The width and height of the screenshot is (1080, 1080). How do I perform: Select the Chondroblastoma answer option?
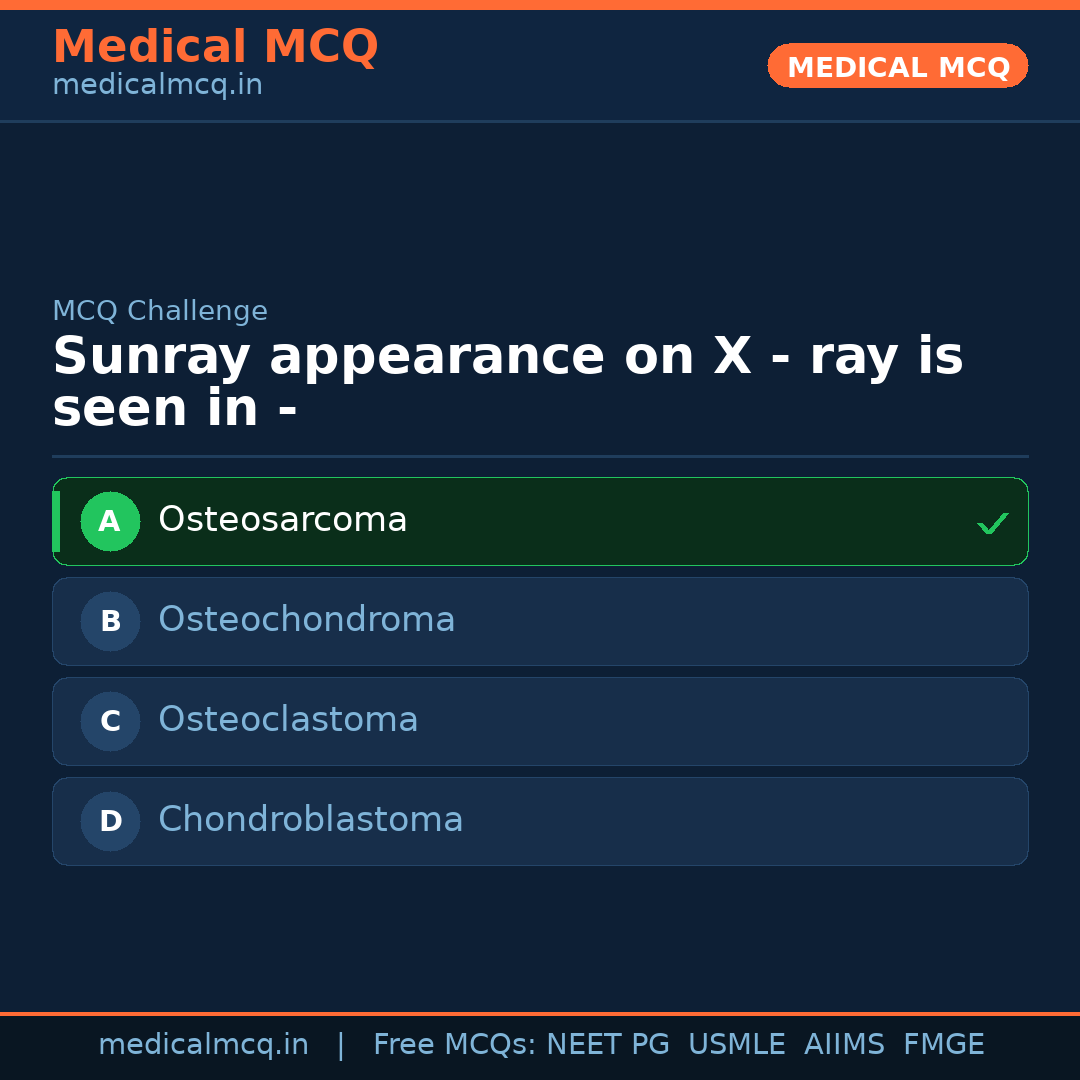pos(540,821)
